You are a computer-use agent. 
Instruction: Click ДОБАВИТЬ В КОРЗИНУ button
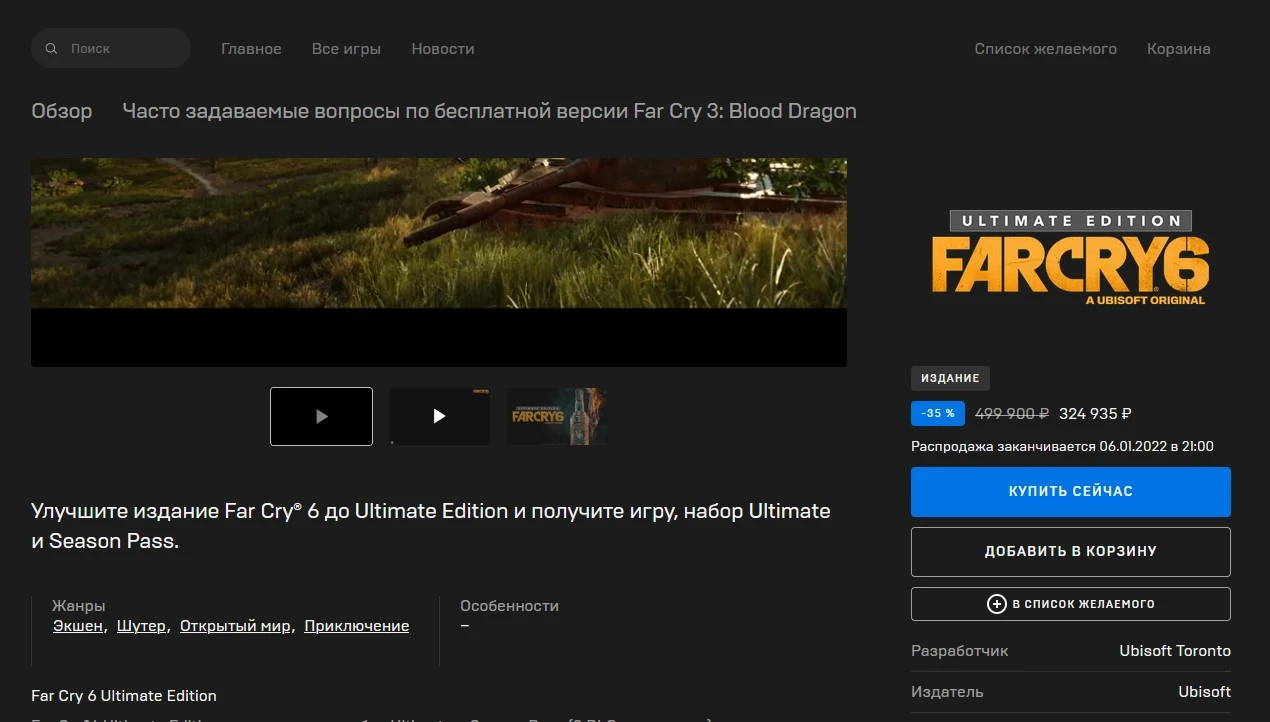1071,552
